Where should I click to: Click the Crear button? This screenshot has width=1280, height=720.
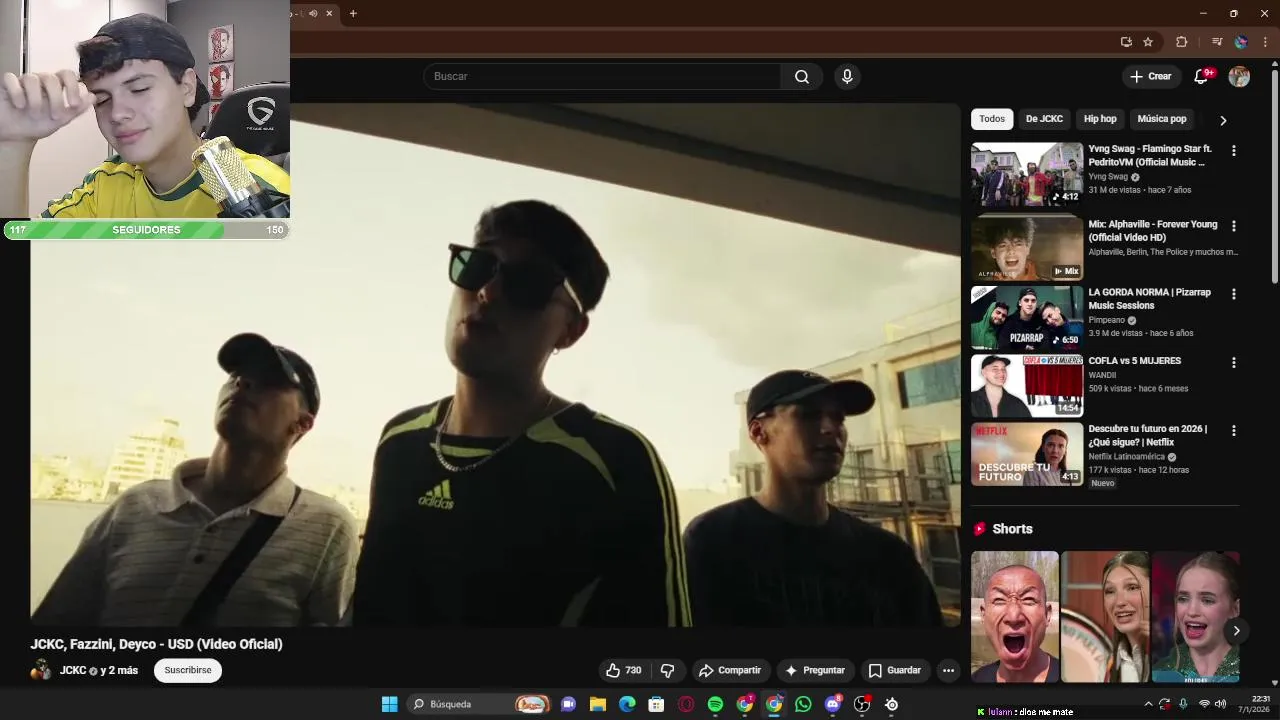tap(1150, 77)
